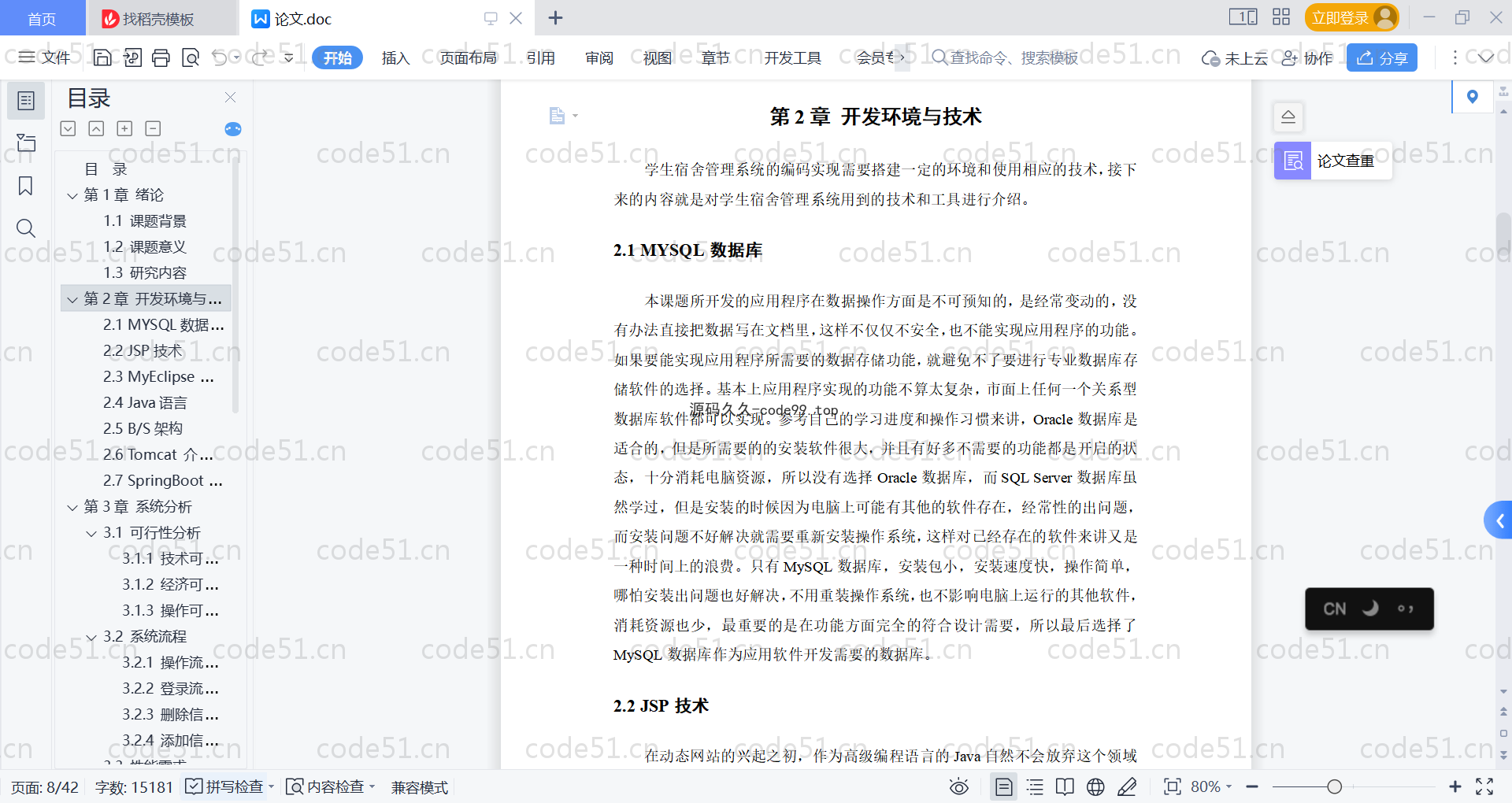The width and height of the screenshot is (1512, 803).
Task: Switch to the 首页 home tab
Action: [x=42, y=18]
